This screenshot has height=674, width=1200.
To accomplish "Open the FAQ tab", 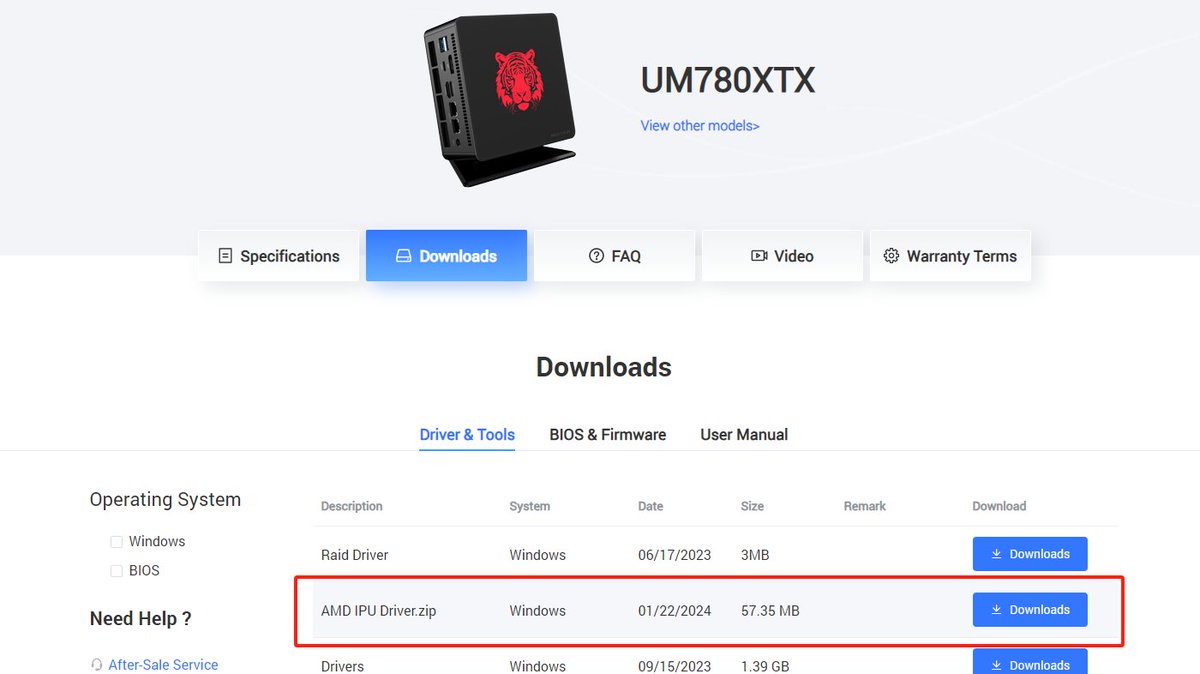I will pyautogui.click(x=614, y=256).
